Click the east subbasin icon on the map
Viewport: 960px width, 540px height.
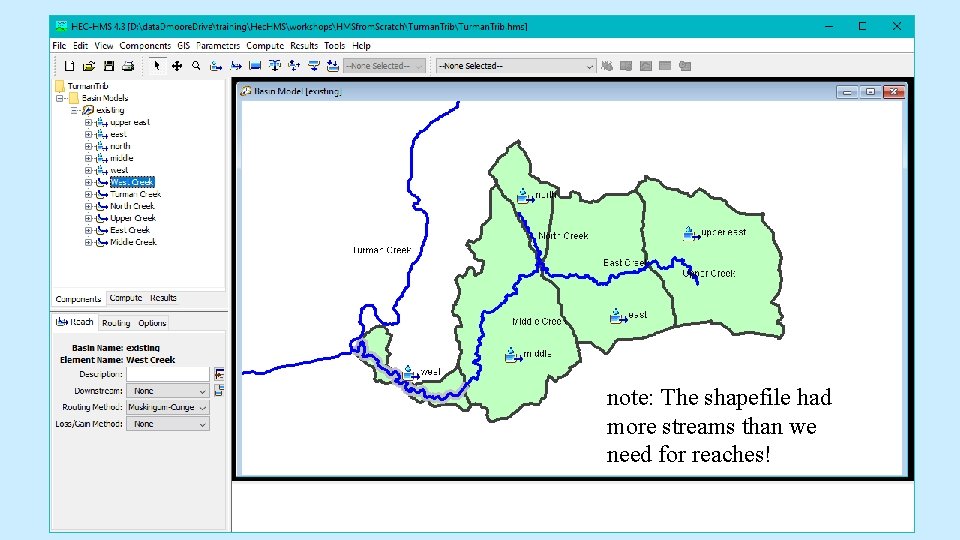tap(618, 316)
